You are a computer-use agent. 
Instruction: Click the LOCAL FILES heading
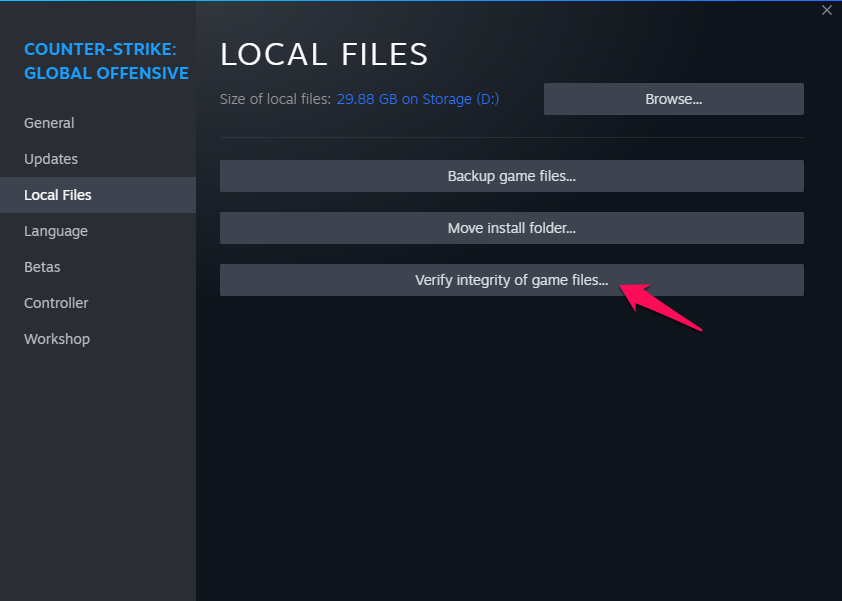(x=324, y=54)
